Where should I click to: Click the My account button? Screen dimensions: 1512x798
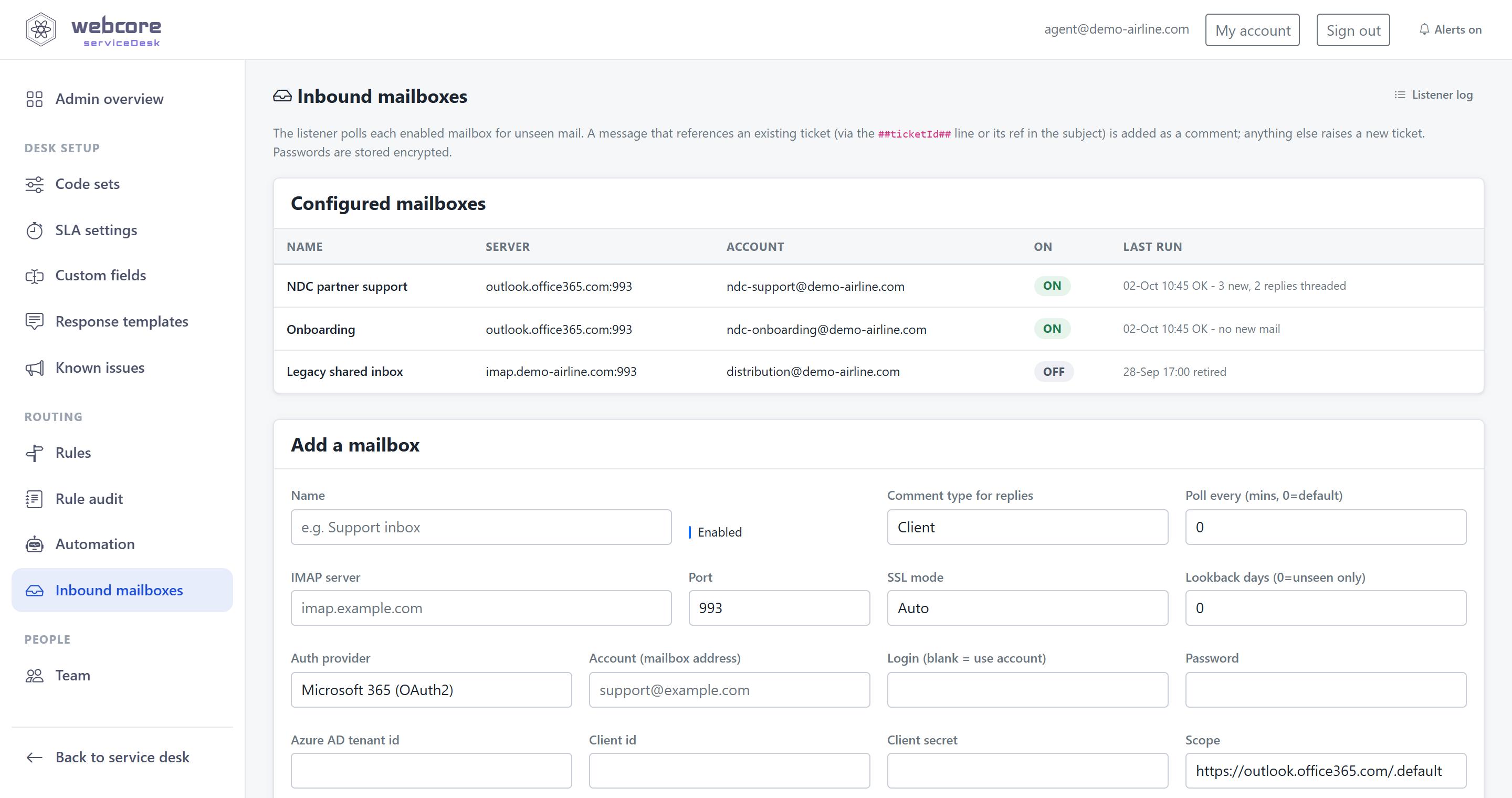pos(1252,30)
